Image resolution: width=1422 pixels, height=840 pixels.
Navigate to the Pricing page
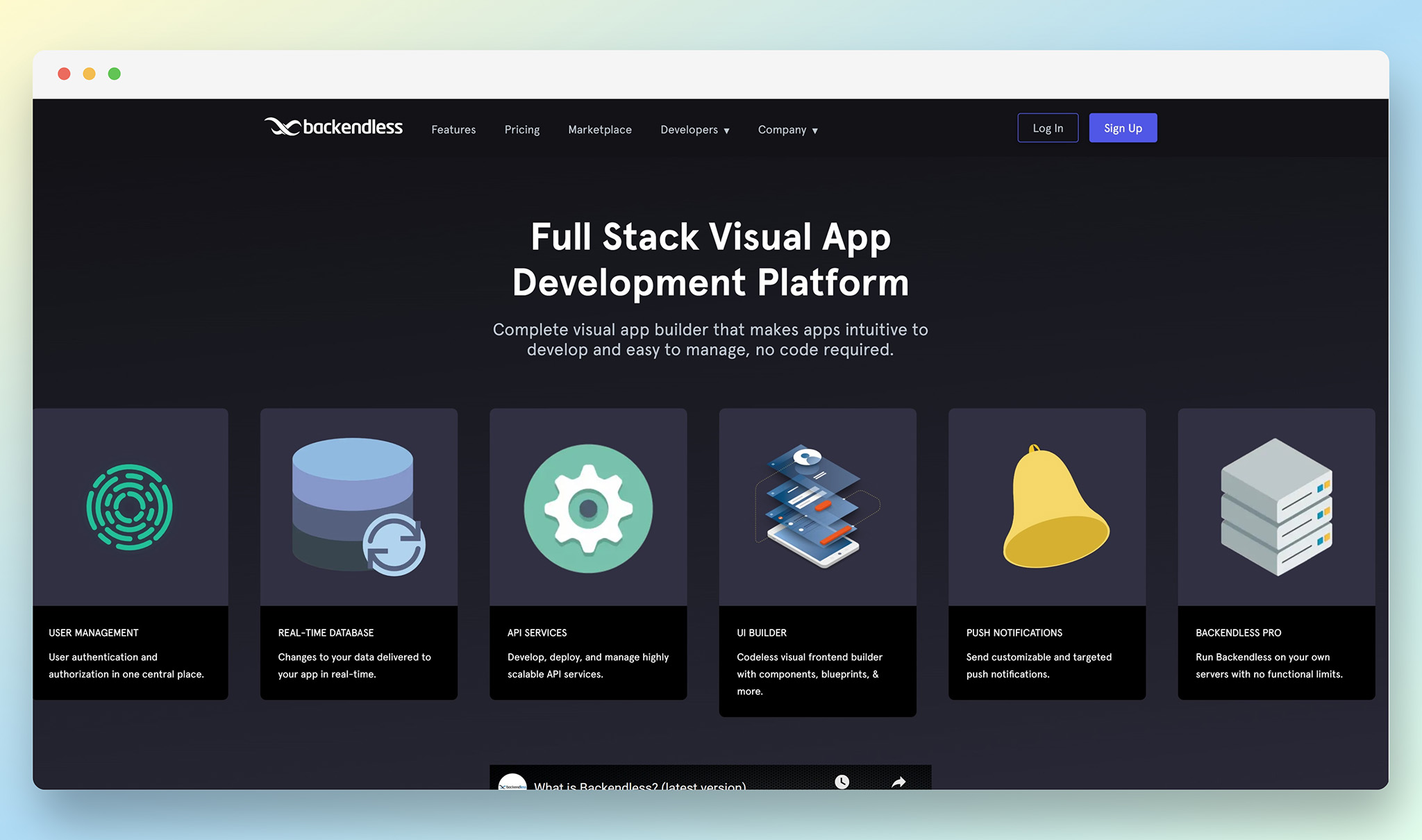click(521, 130)
